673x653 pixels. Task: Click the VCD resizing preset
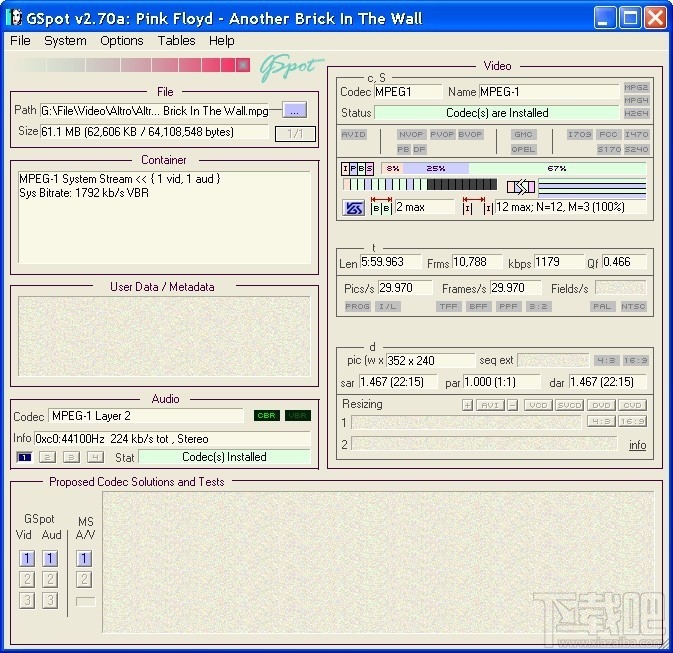(538, 405)
